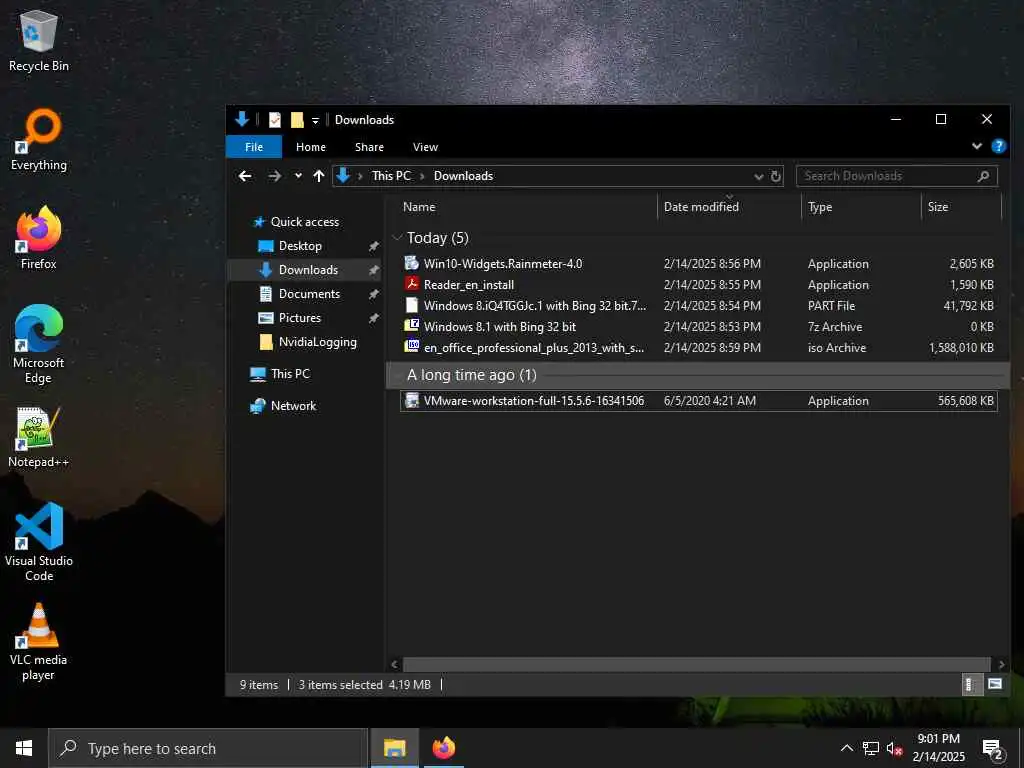This screenshot has height=768, width=1024.
Task: Go forward in folder history
Action: [274, 176]
